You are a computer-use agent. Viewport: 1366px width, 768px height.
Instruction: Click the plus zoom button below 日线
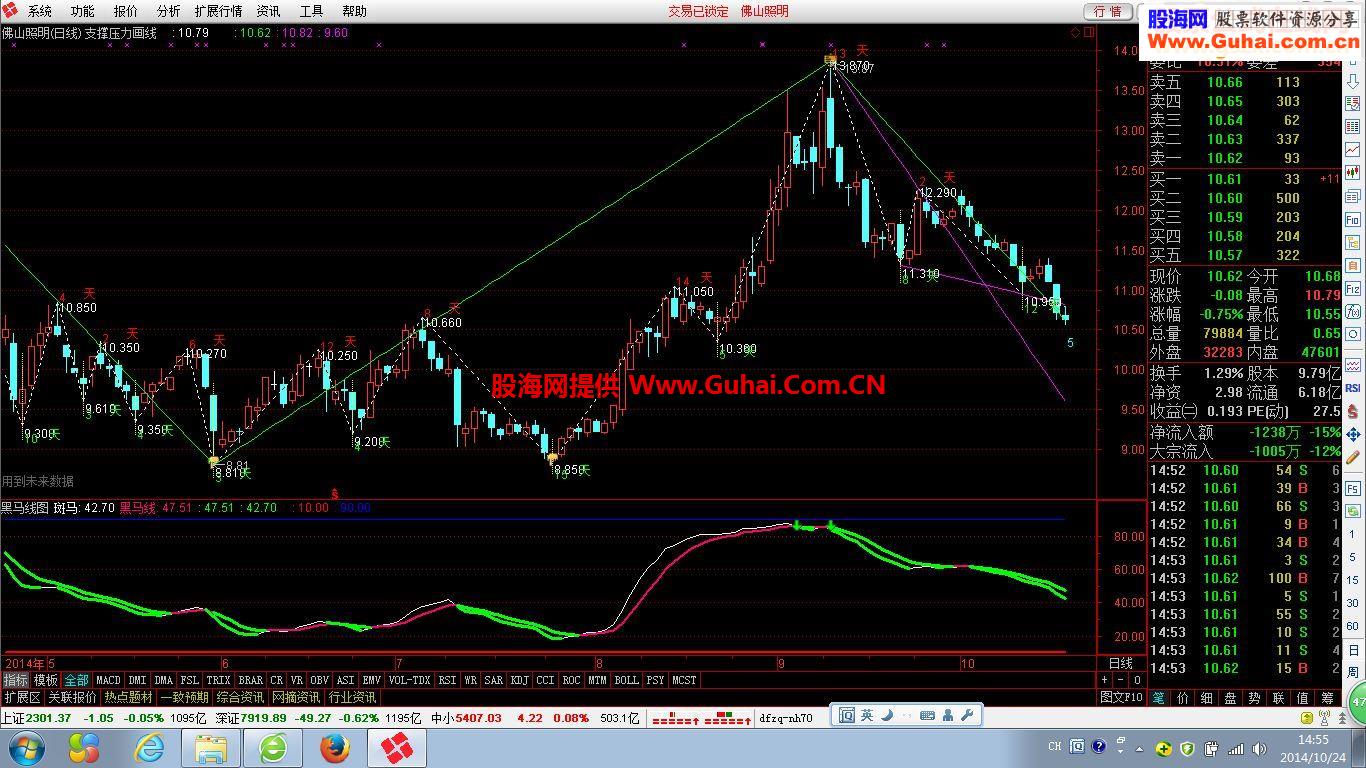pos(1105,680)
